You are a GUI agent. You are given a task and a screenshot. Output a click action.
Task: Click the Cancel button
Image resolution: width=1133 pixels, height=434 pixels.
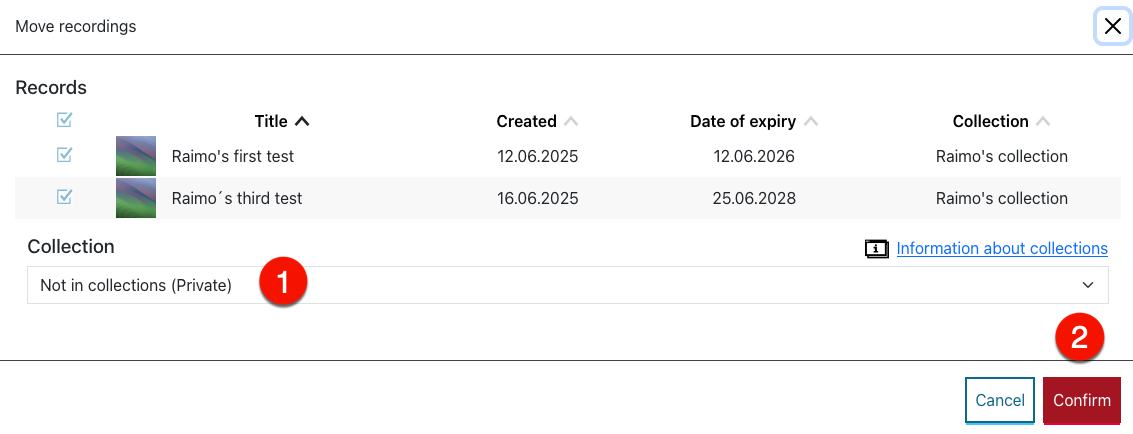coord(999,400)
